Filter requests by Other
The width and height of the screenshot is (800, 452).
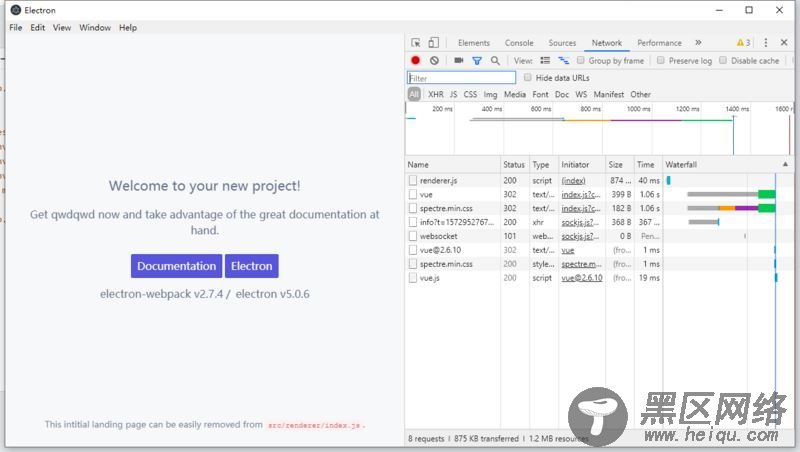coord(640,94)
